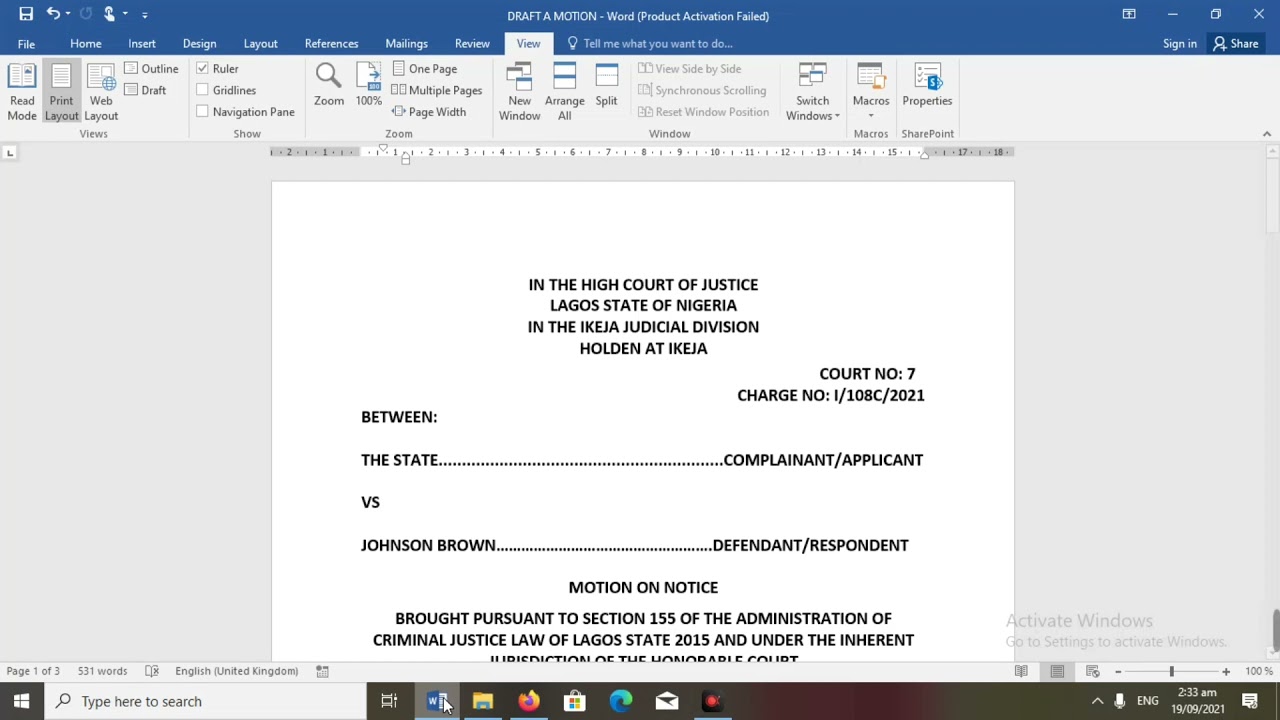The height and width of the screenshot is (720, 1280).
Task: Click the zoom slider handle
Action: (1171, 671)
